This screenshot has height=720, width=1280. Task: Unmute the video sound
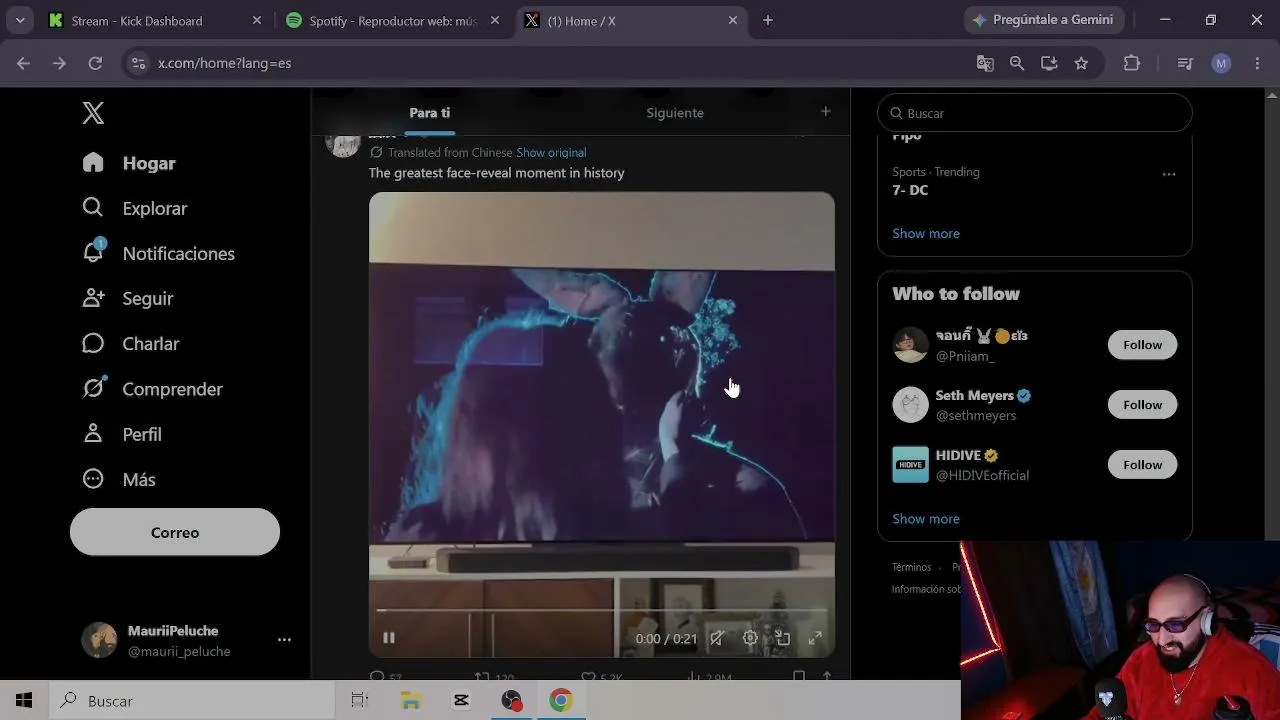tap(717, 638)
